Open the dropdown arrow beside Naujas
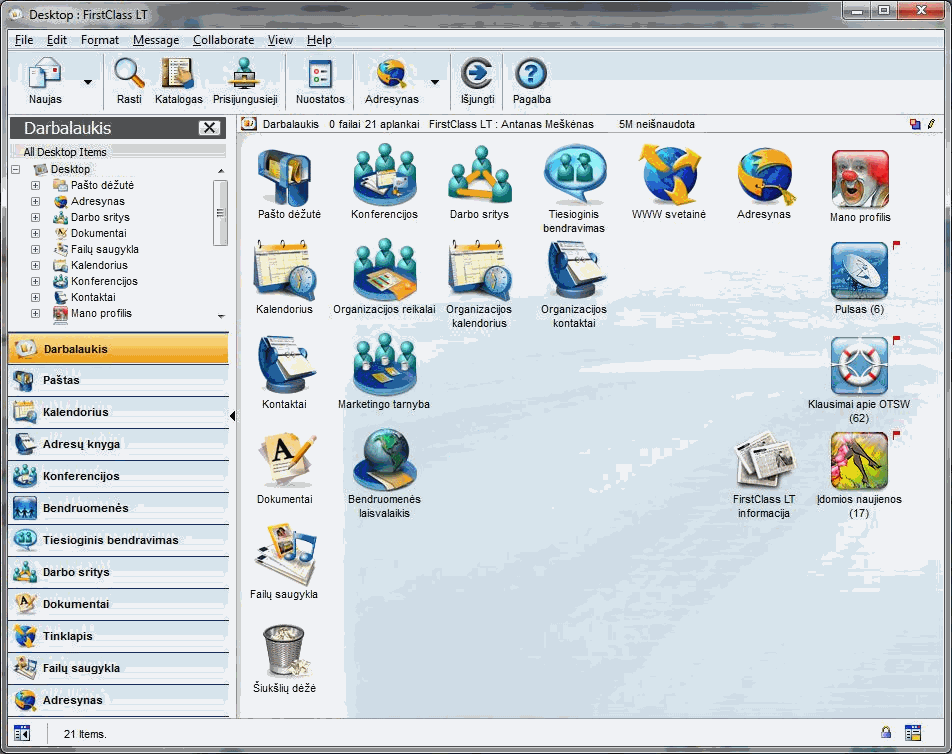The image size is (952, 754). (88, 82)
